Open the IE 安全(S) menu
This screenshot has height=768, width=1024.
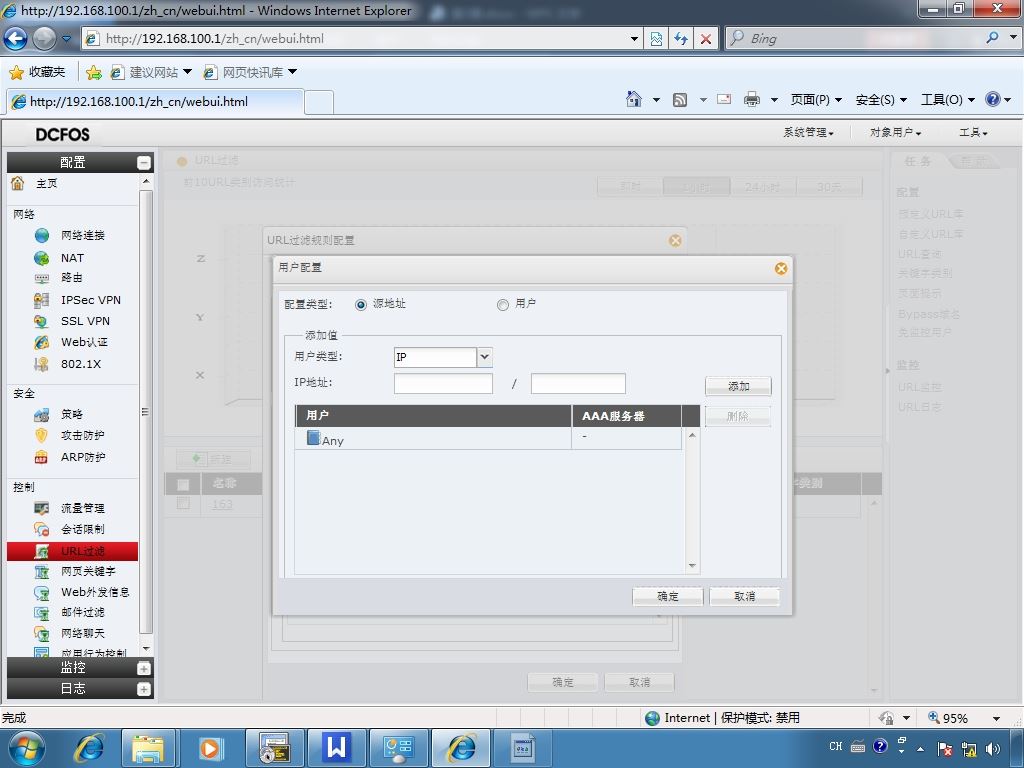881,99
